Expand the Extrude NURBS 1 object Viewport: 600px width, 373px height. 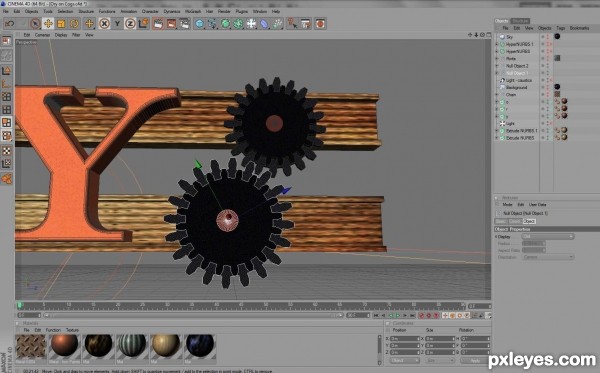pyautogui.click(x=497, y=130)
